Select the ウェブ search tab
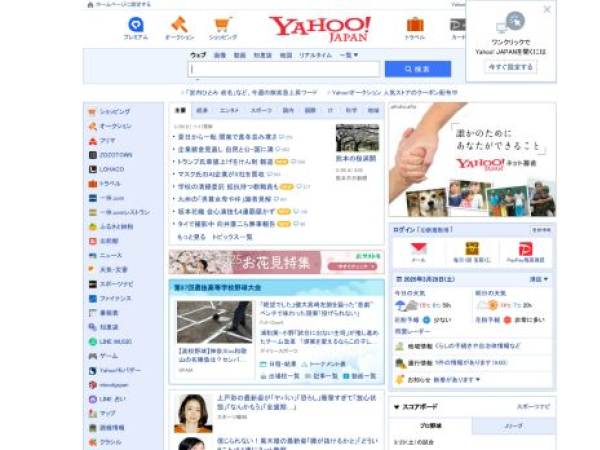The image size is (600, 450). tap(198, 55)
